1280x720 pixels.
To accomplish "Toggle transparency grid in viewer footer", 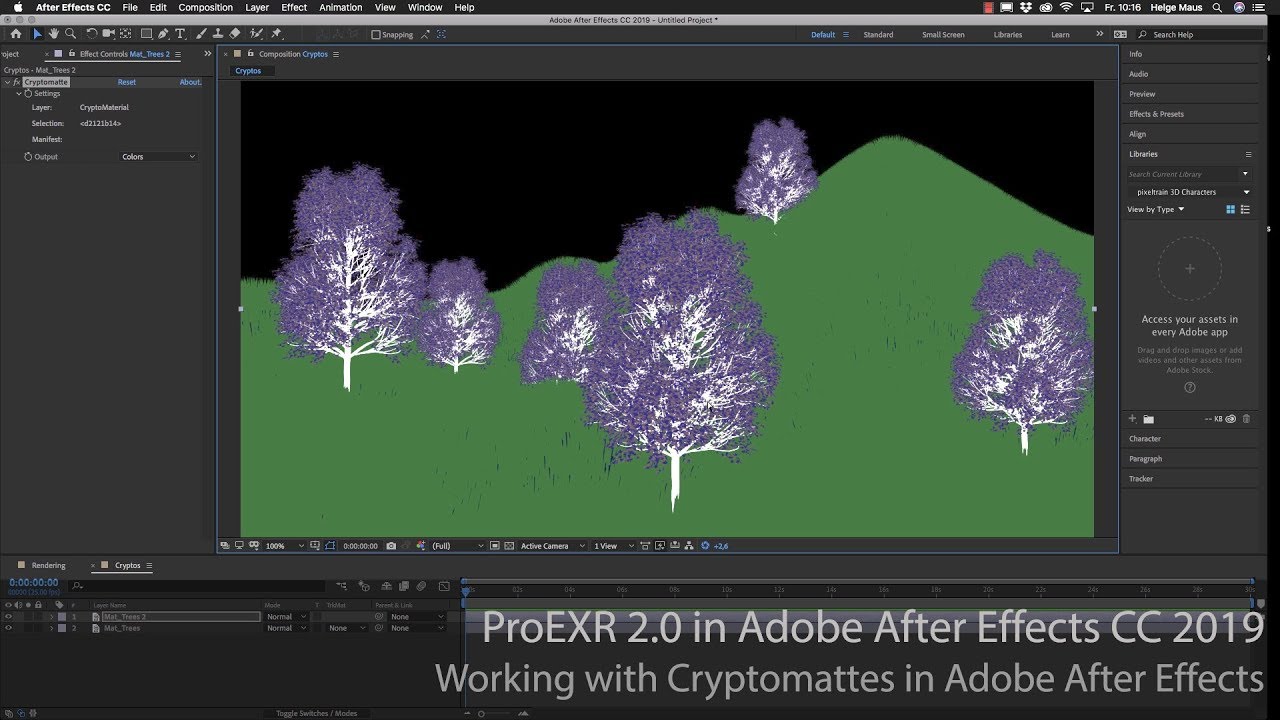I will point(509,546).
